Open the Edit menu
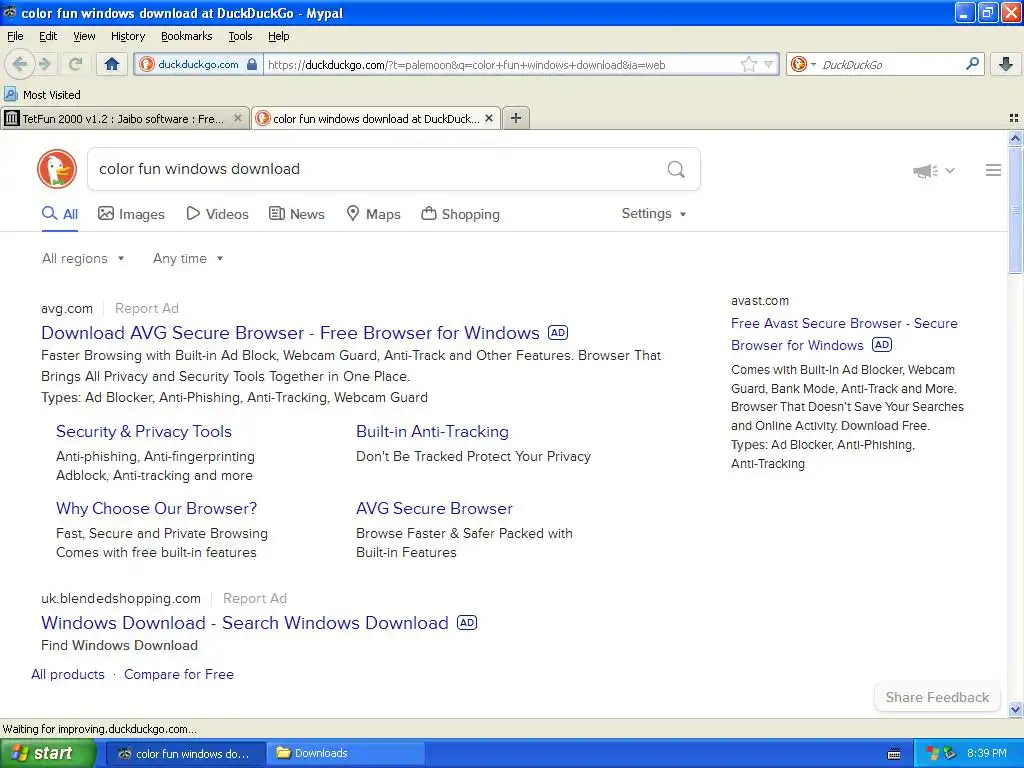This screenshot has width=1024, height=768. [x=48, y=36]
